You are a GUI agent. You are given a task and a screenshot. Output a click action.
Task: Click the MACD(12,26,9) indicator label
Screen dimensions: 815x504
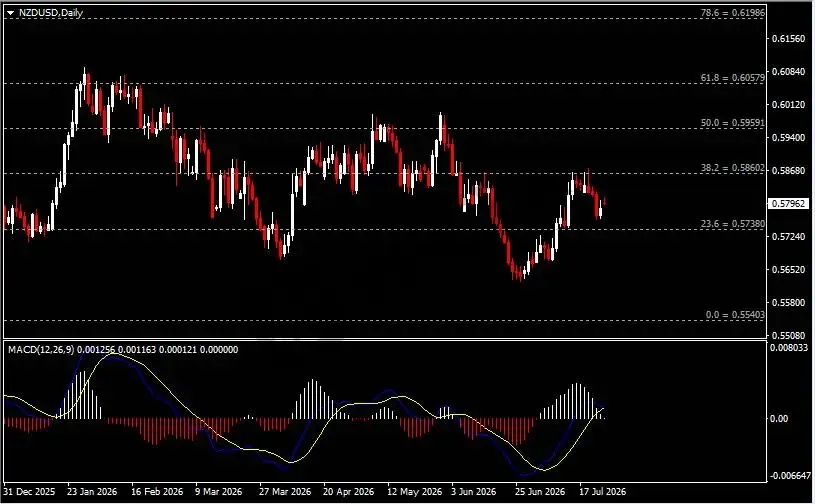point(41,350)
